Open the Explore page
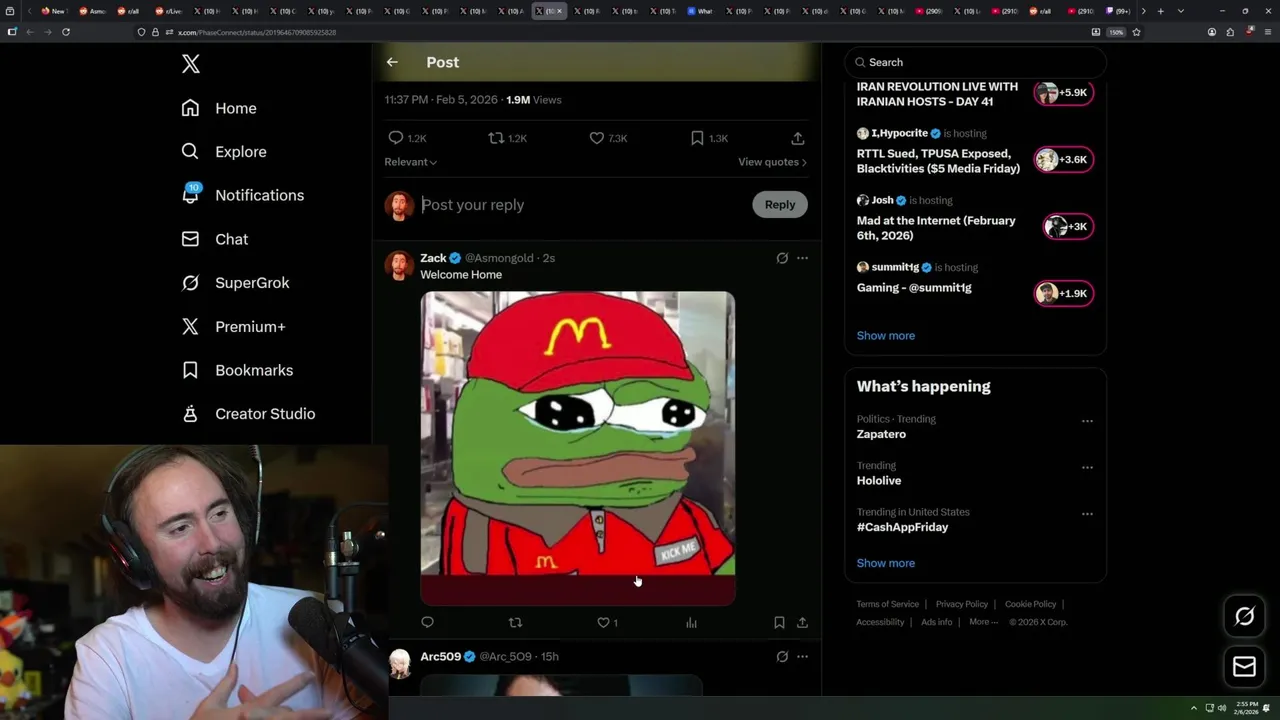 [x=223, y=152]
